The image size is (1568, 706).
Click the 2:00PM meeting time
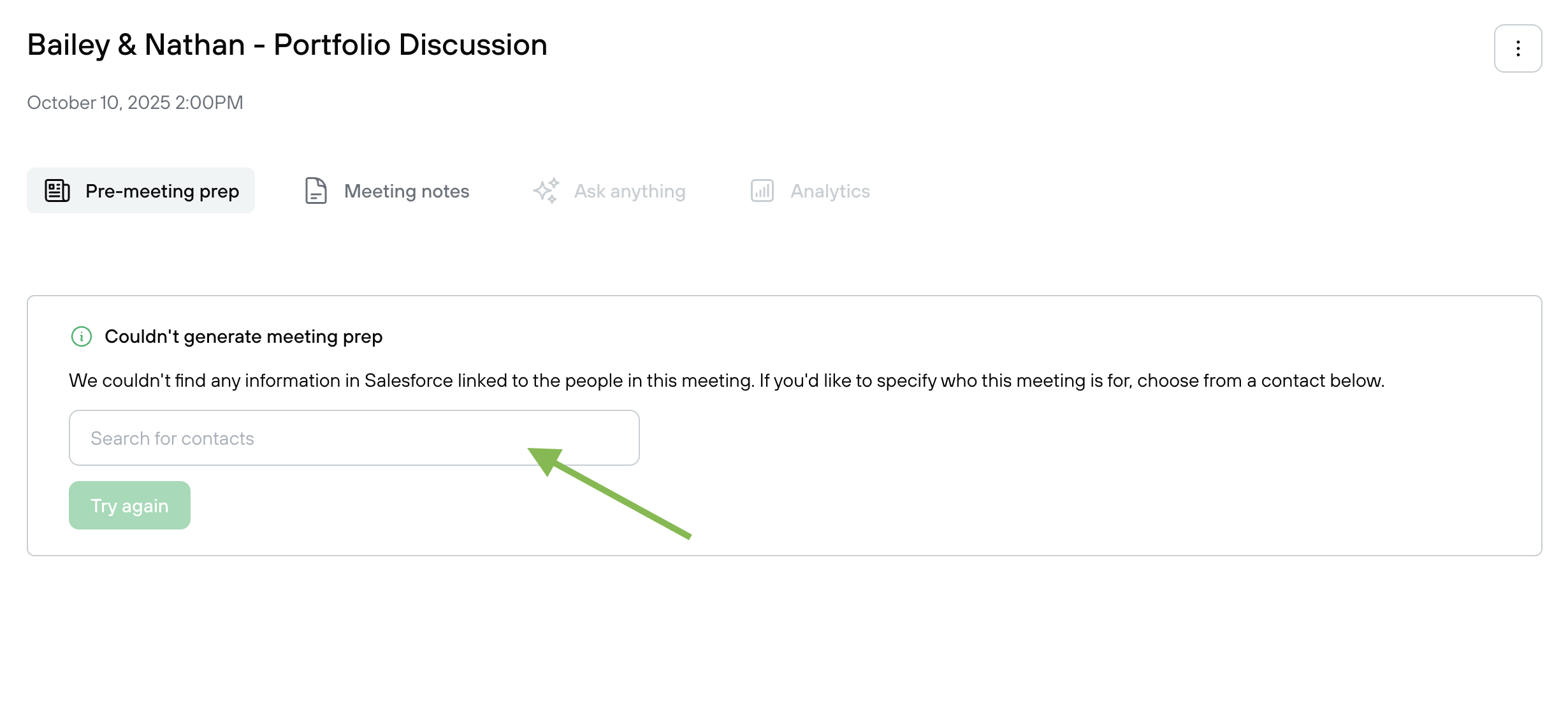pos(209,103)
